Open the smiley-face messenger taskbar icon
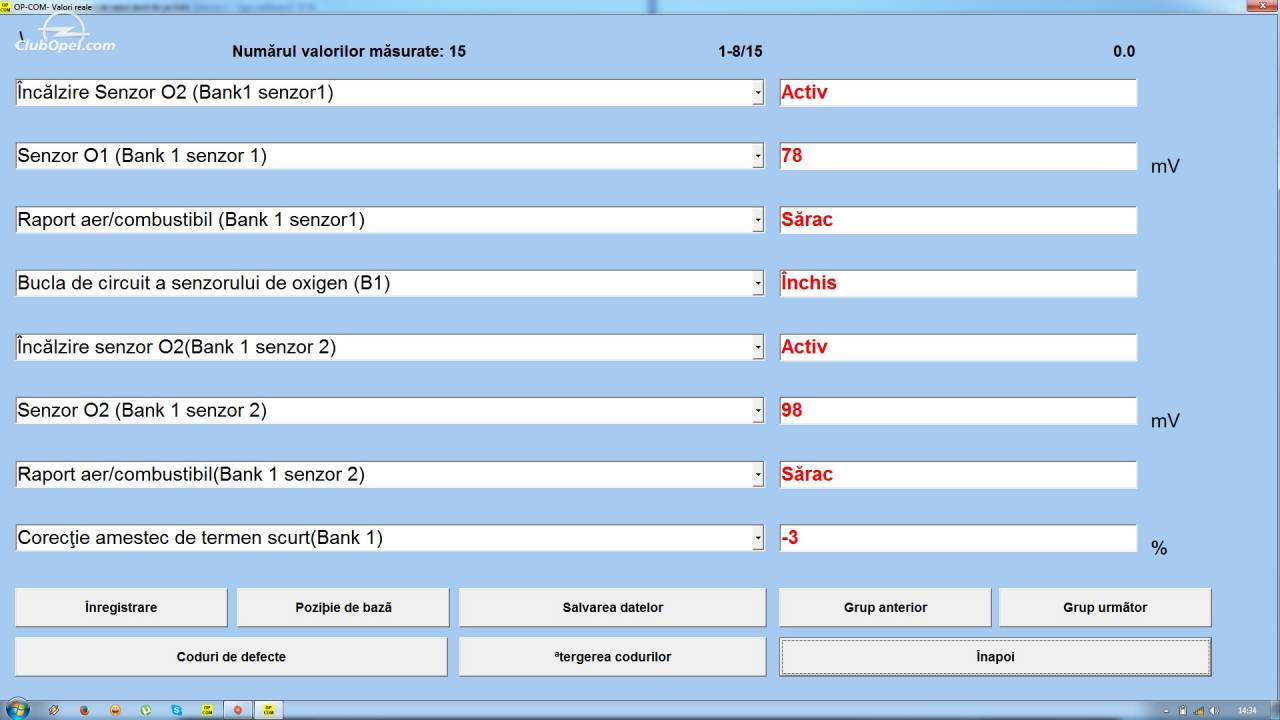This screenshot has width=1280, height=720. coord(116,710)
